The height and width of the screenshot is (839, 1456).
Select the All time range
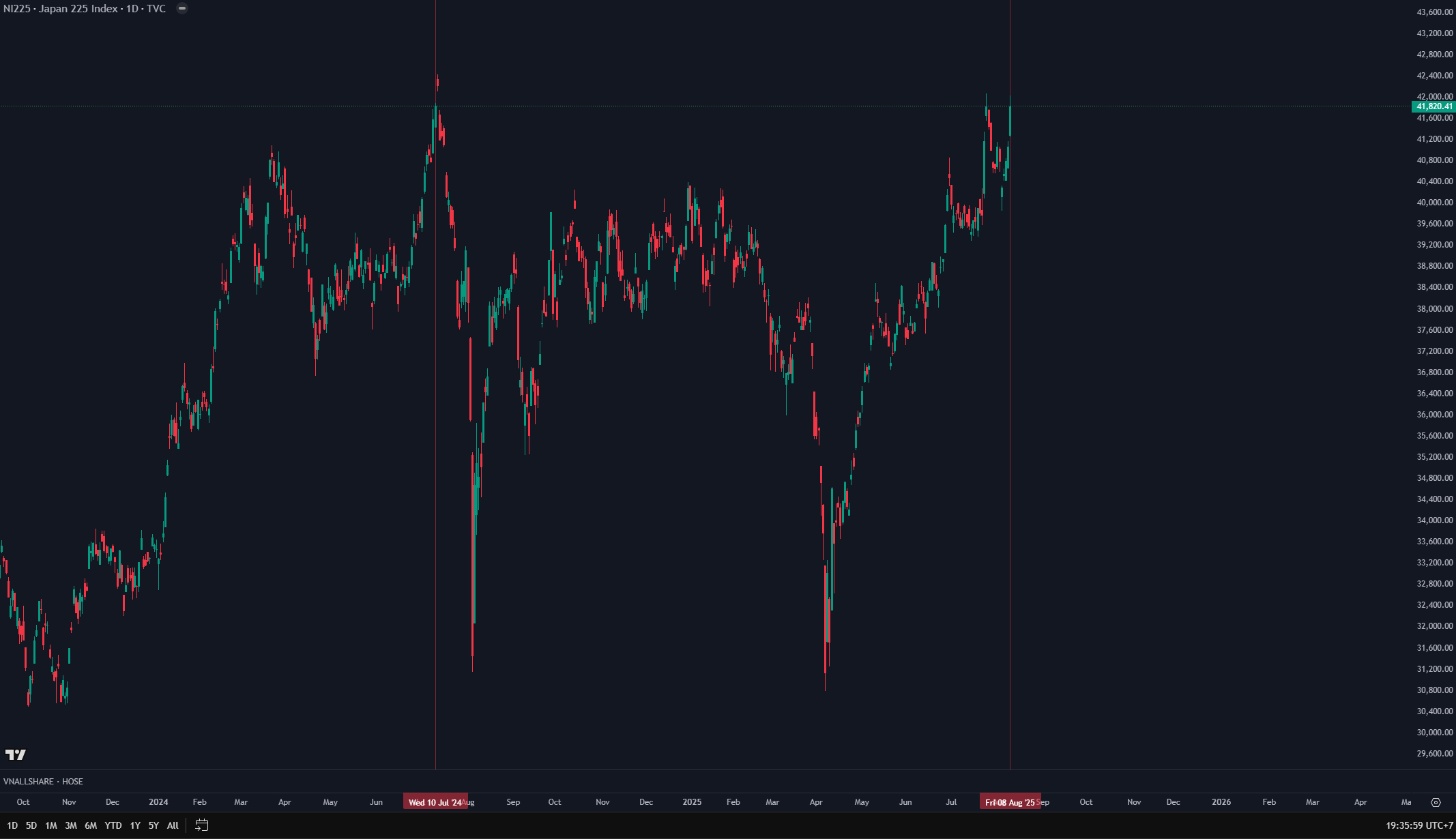173,825
